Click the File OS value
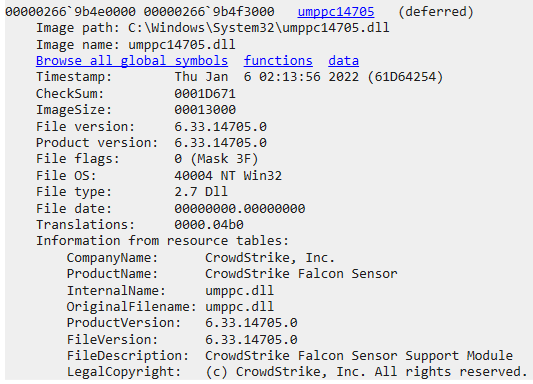This screenshot has width=533, height=384. (x=228, y=176)
